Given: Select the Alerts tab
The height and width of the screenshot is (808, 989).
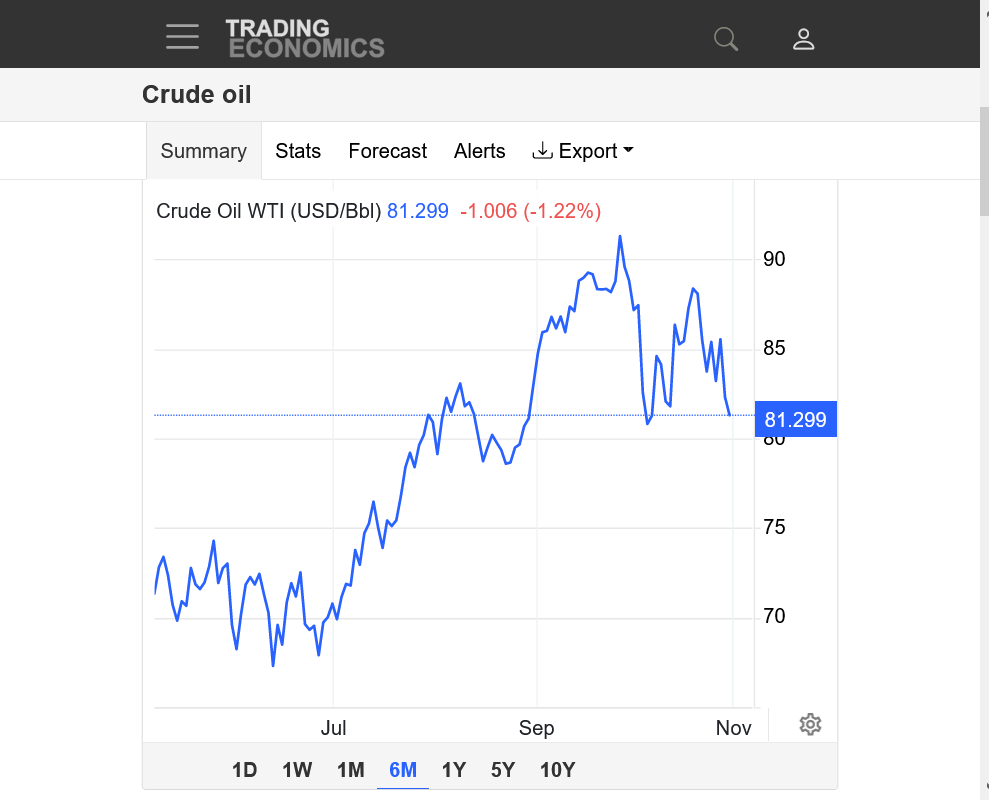Looking at the screenshot, I should click(479, 151).
